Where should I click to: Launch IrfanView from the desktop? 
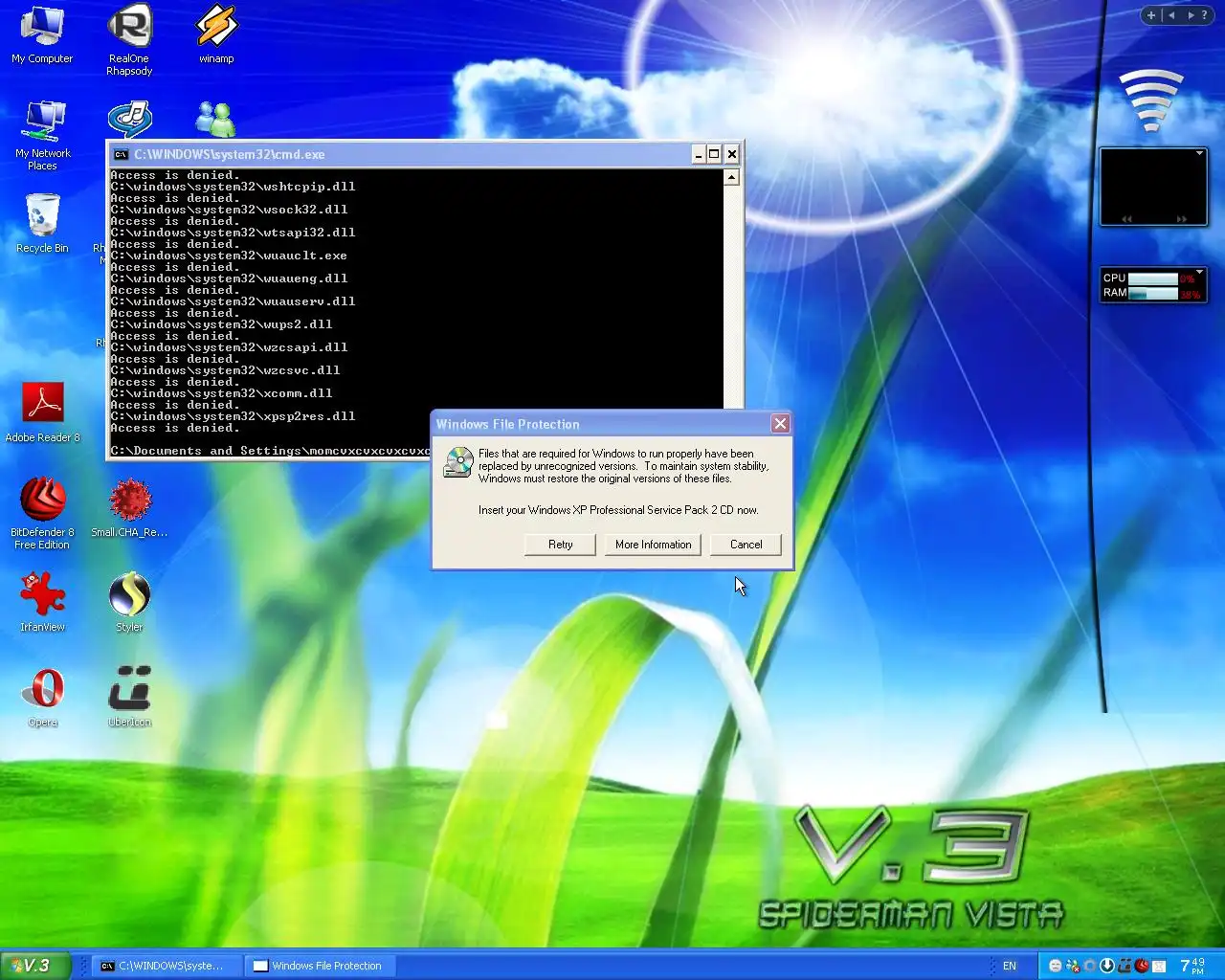[x=42, y=602]
